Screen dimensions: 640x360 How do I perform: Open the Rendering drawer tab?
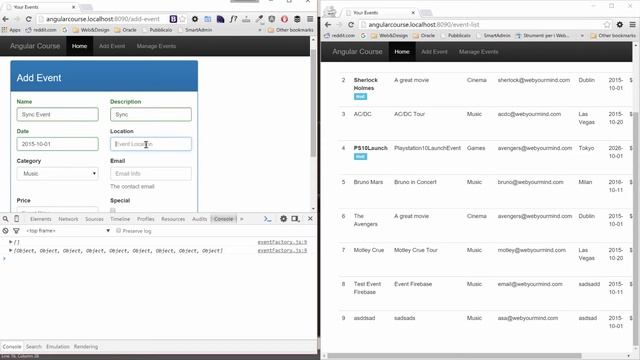[86, 347]
